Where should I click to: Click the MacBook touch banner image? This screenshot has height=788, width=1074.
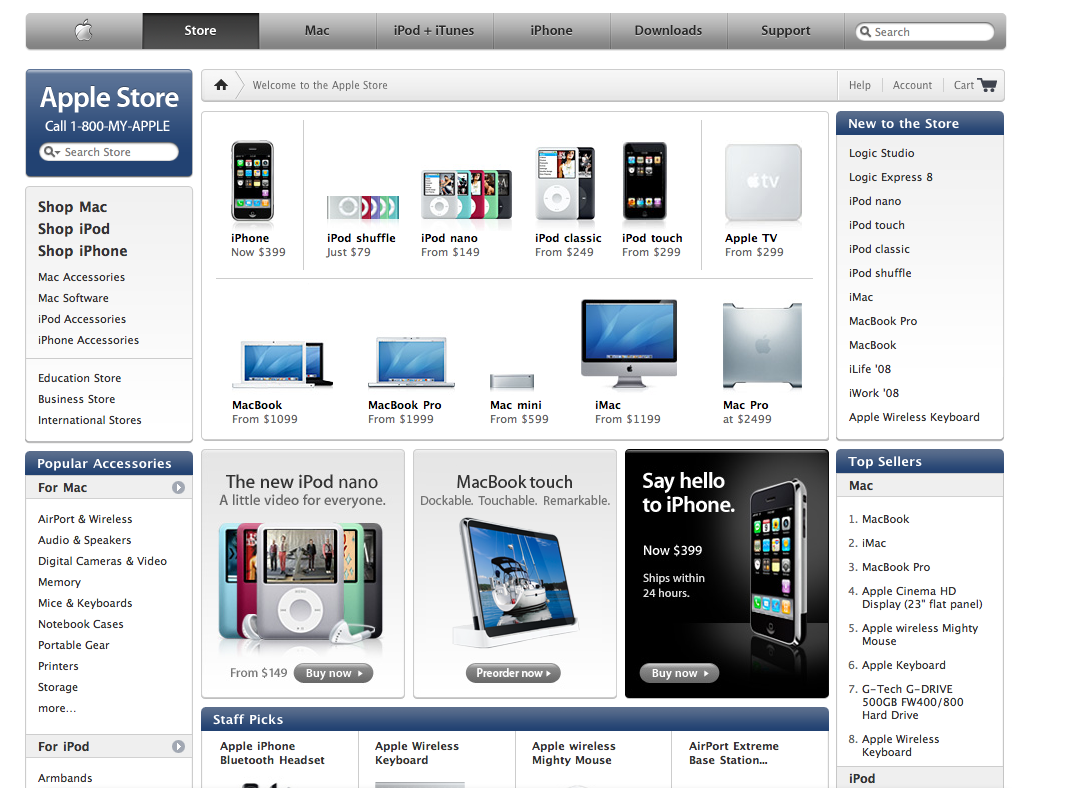pos(515,582)
